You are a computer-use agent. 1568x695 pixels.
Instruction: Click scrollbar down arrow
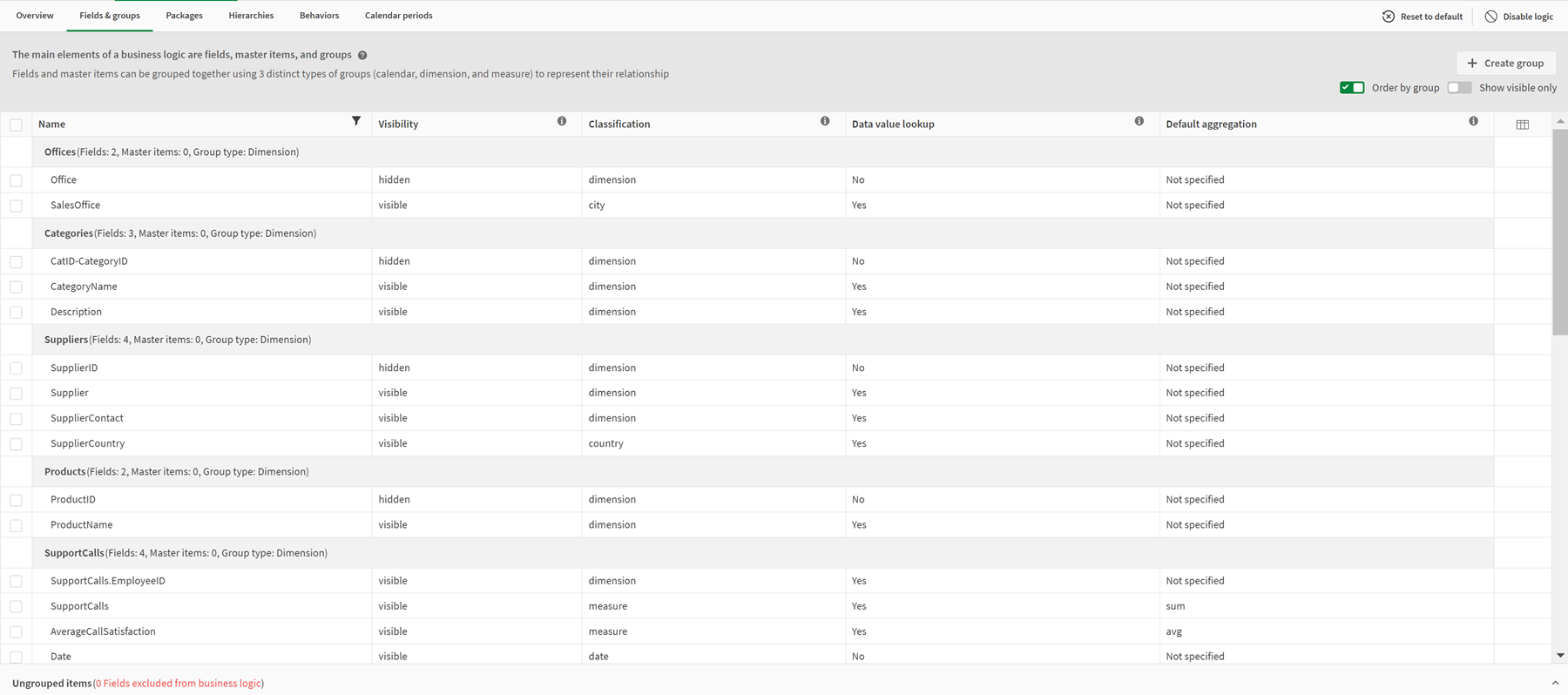coord(1560,655)
